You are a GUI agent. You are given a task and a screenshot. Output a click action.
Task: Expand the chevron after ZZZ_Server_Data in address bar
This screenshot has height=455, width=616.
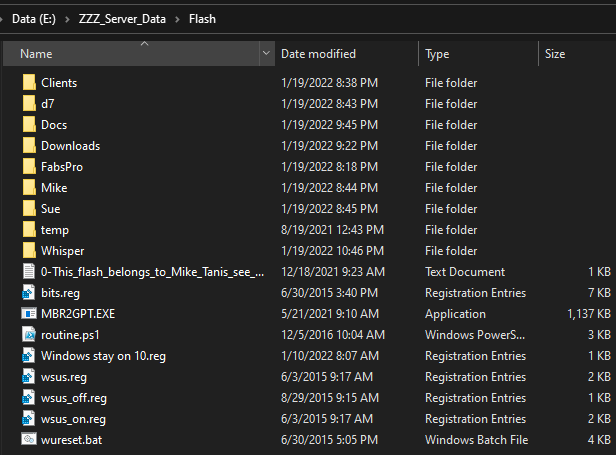pos(177,19)
